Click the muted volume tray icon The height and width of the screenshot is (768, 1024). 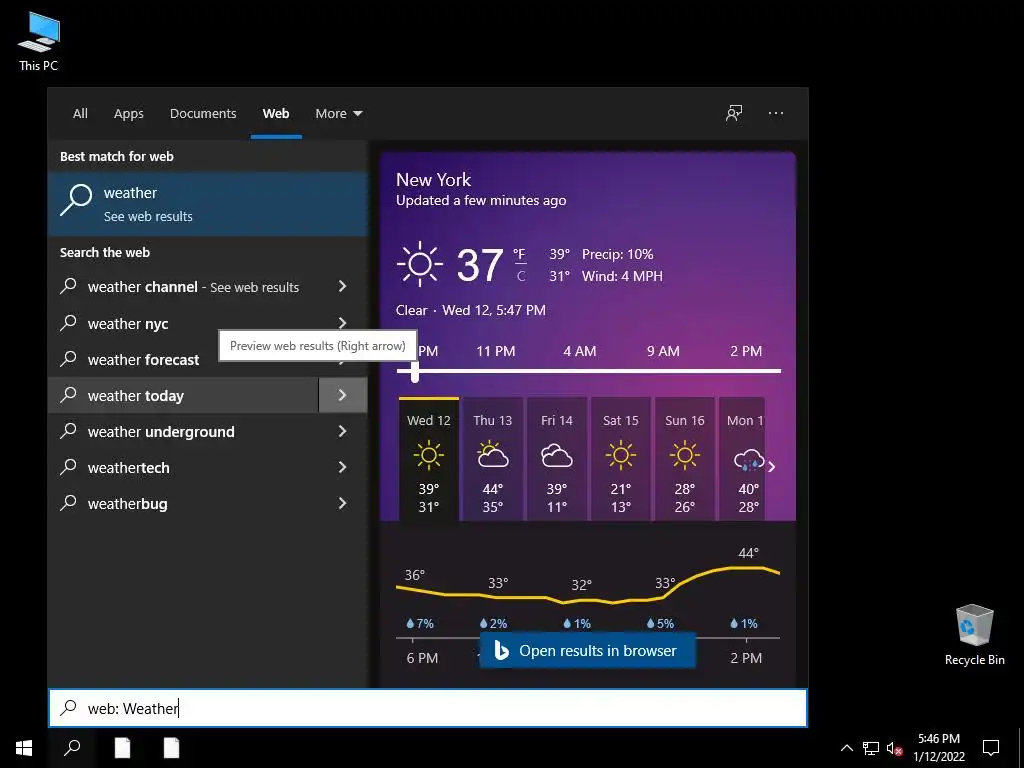tap(894, 748)
